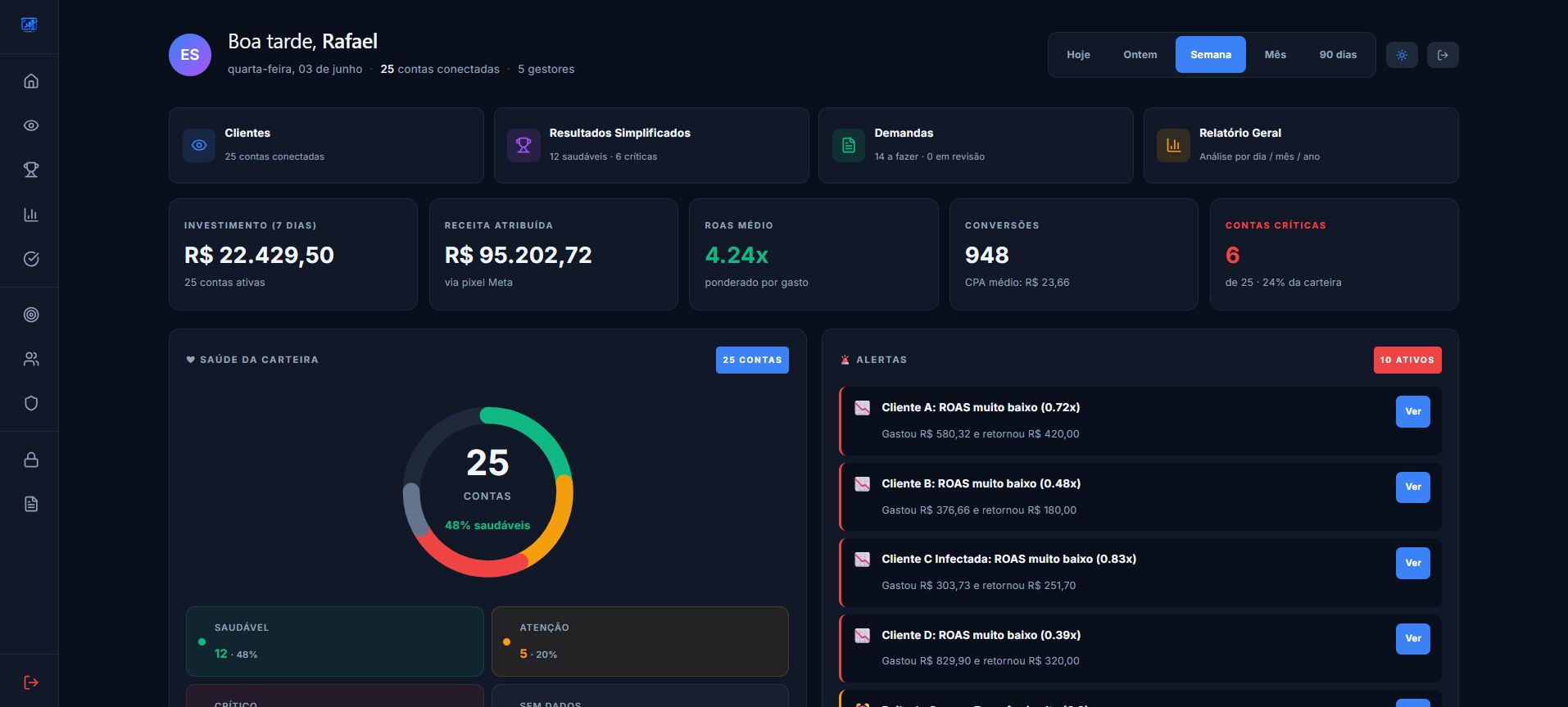The height and width of the screenshot is (707, 1568).
Task: Click heart icon beside Saúde da Carteira
Action: (x=191, y=360)
